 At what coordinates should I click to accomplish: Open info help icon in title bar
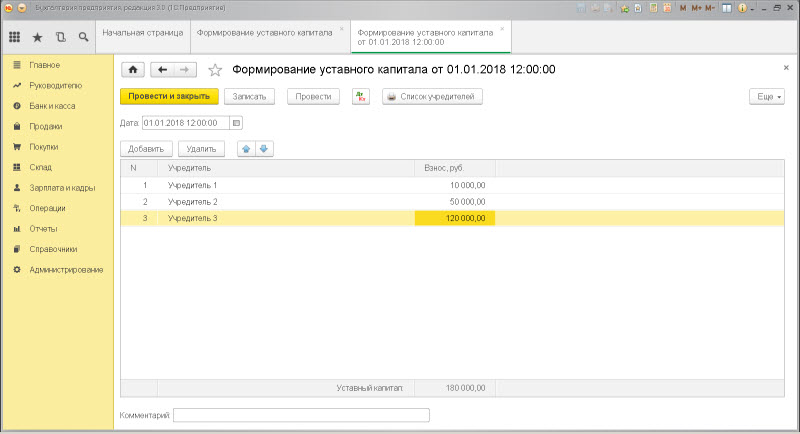(742, 8)
